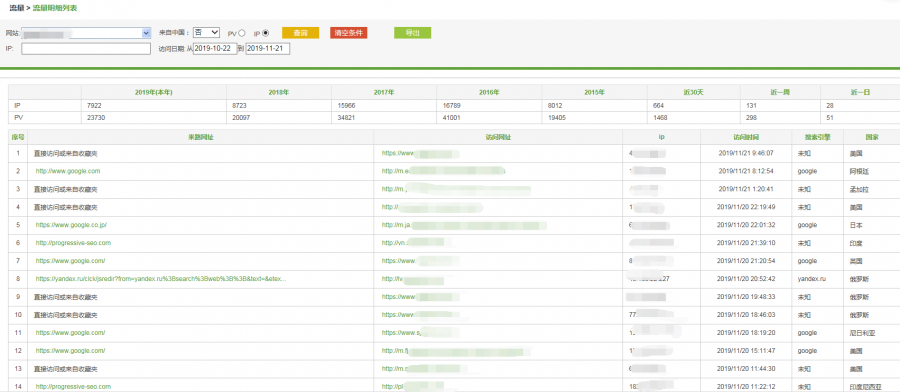Click the google search engine cell in row 5
The height and width of the screenshot is (392, 900).
point(807,225)
